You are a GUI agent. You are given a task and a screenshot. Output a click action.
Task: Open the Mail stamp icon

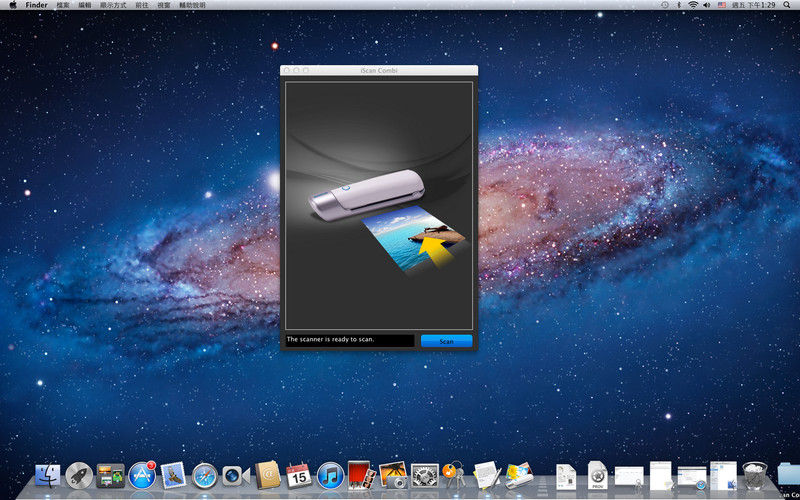tap(173, 476)
